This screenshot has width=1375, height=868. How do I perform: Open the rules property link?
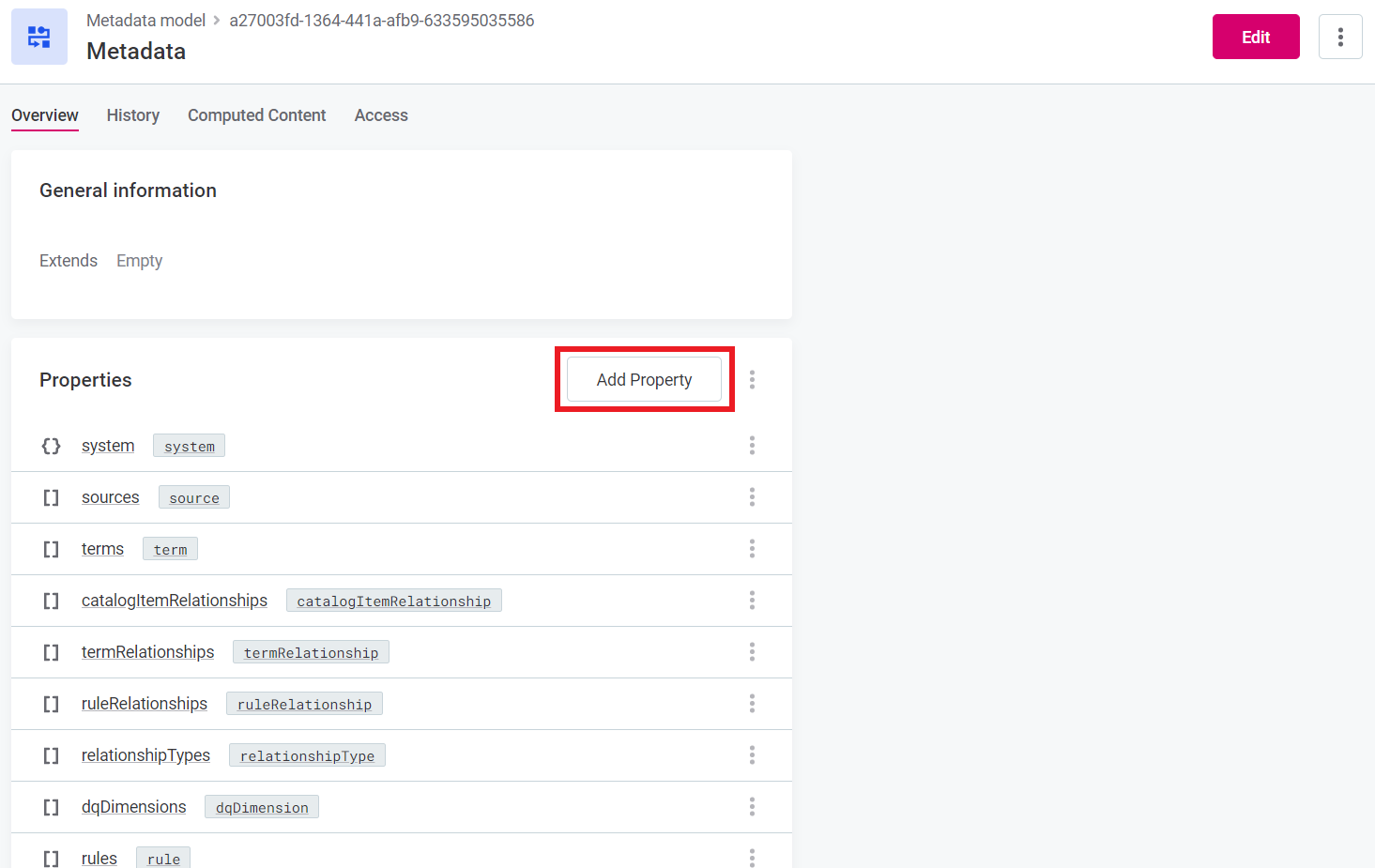tap(99, 858)
